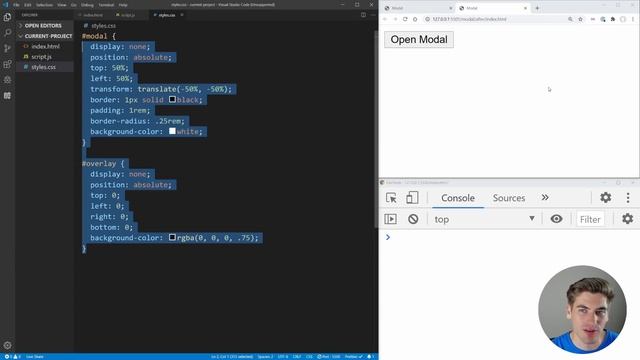640x360 pixels.
Task: Click the notifications bell in status bar
Action: click(x=370, y=356)
